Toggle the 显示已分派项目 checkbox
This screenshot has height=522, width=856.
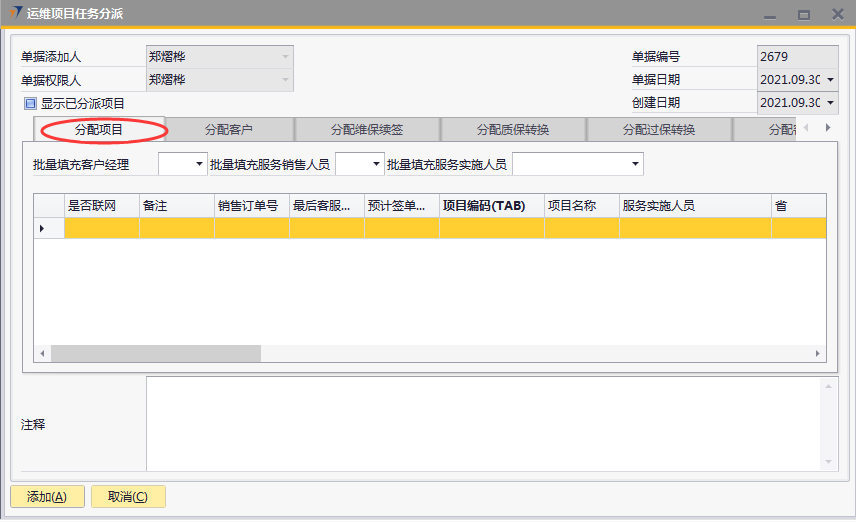click(30, 103)
